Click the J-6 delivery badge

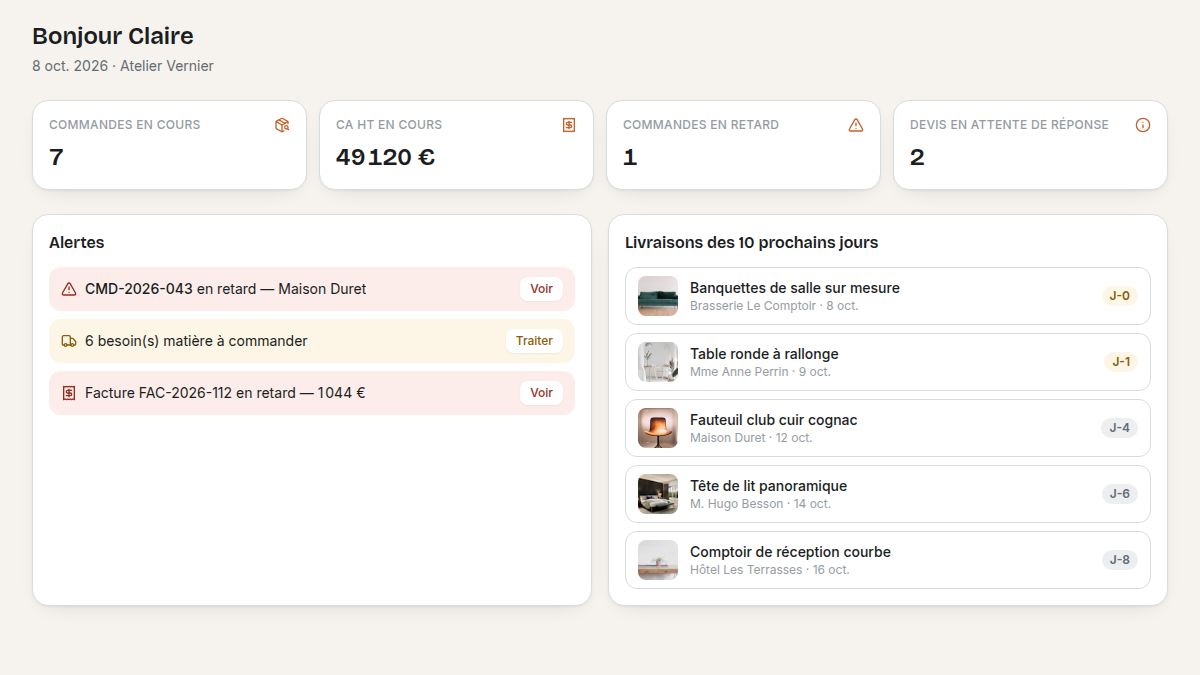click(1120, 494)
